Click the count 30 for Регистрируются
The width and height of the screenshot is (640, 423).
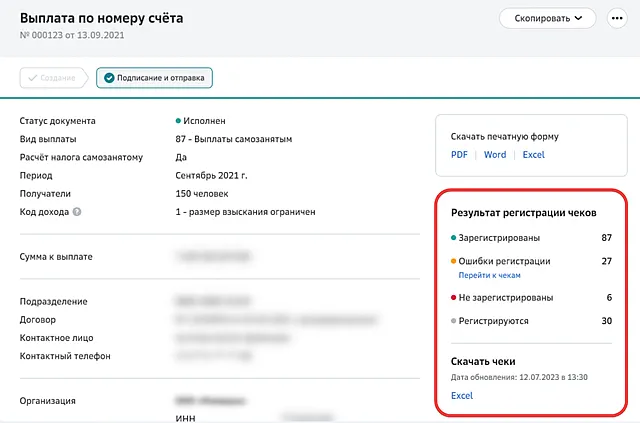pos(607,321)
